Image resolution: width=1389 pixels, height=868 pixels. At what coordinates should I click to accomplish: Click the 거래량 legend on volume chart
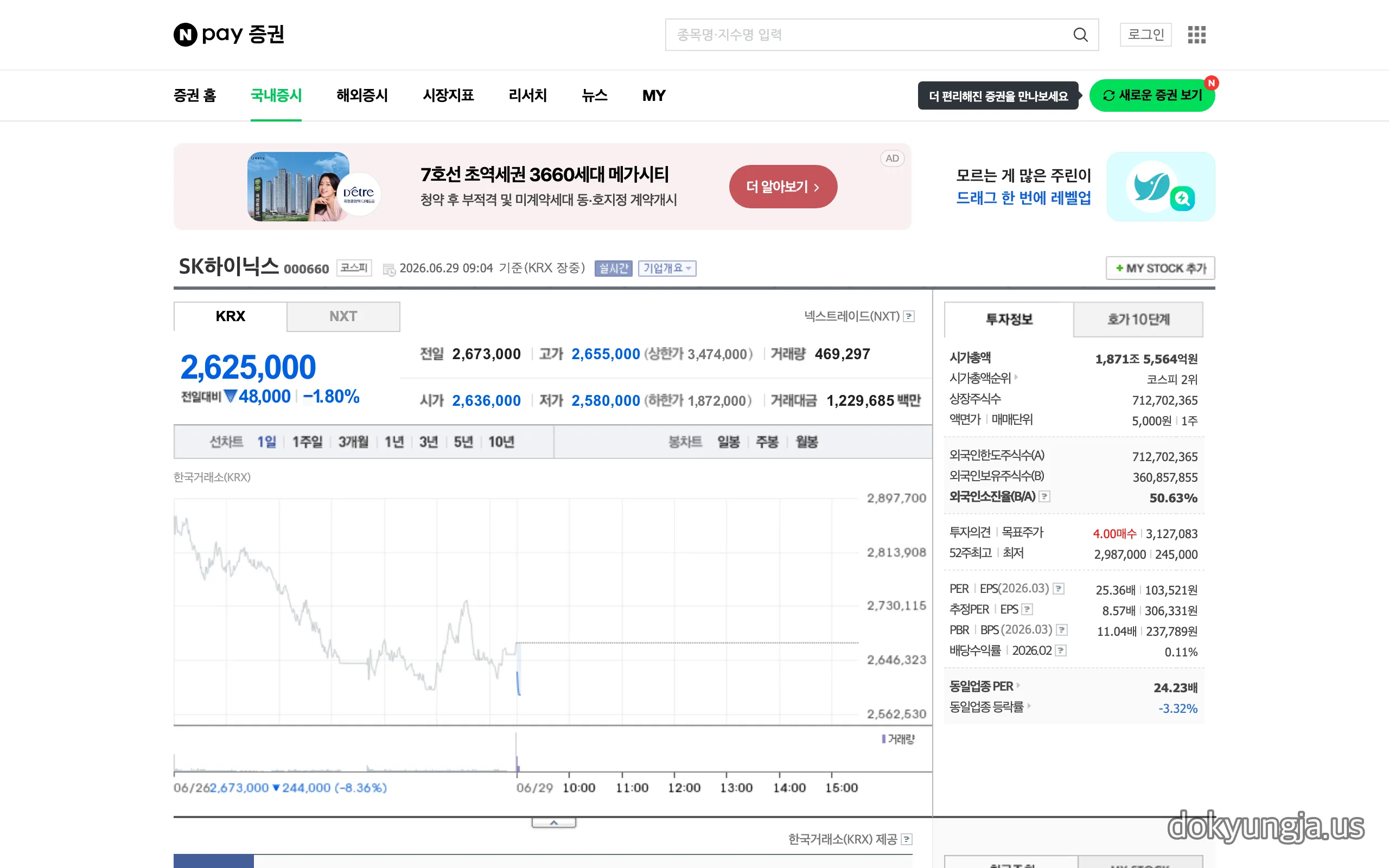pos(899,739)
